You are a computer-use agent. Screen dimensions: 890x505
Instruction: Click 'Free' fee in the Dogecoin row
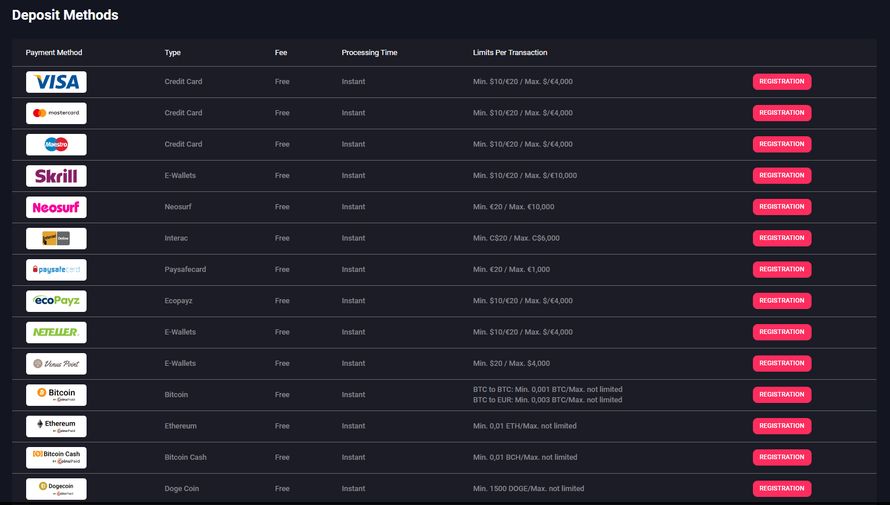(282, 489)
